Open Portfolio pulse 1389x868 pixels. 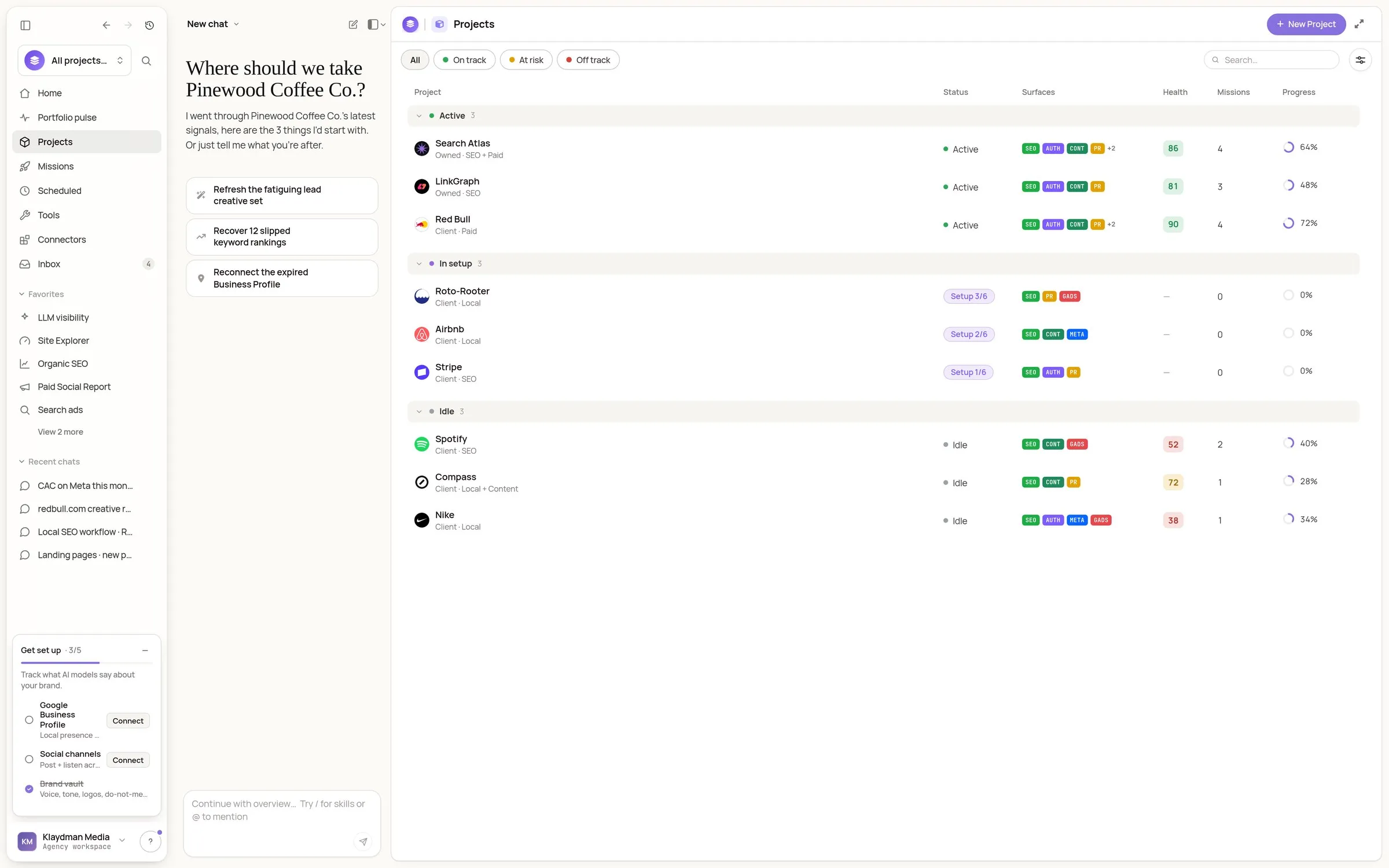coord(87,117)
